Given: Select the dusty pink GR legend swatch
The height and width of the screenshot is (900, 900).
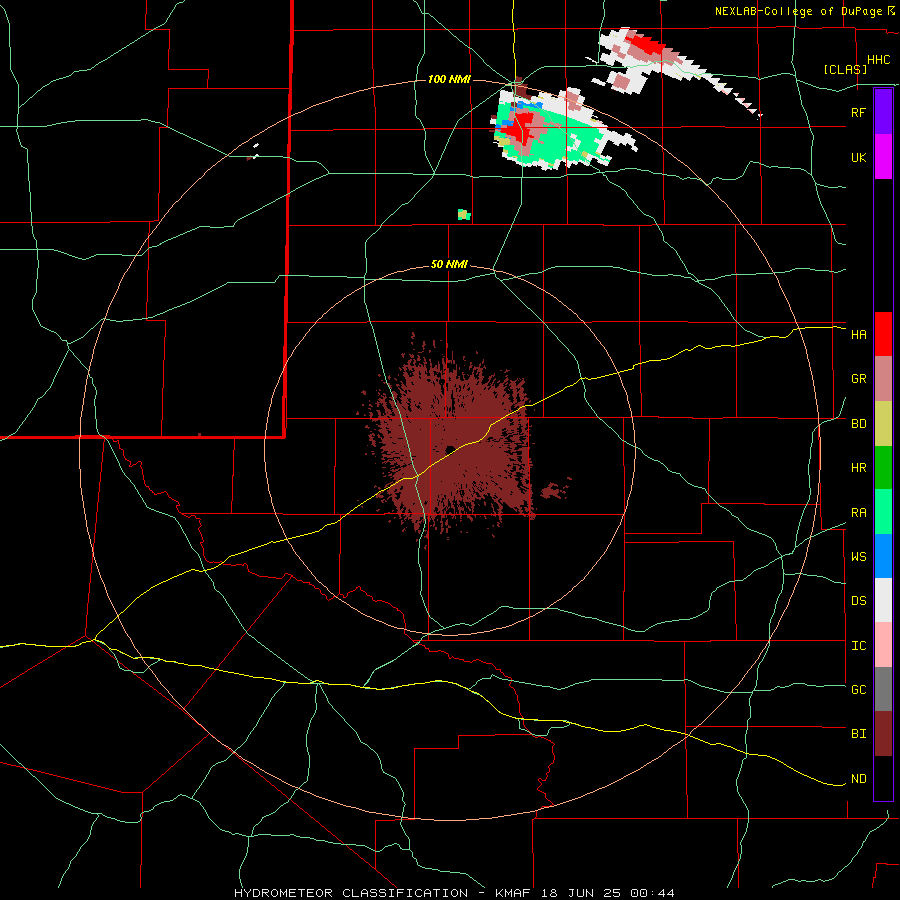Looking at the screenshot, I should coord(883,379).
